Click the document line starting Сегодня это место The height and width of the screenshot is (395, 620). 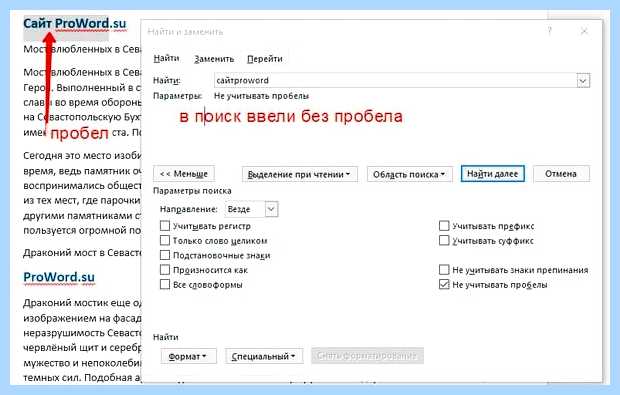tap(82, 155)
